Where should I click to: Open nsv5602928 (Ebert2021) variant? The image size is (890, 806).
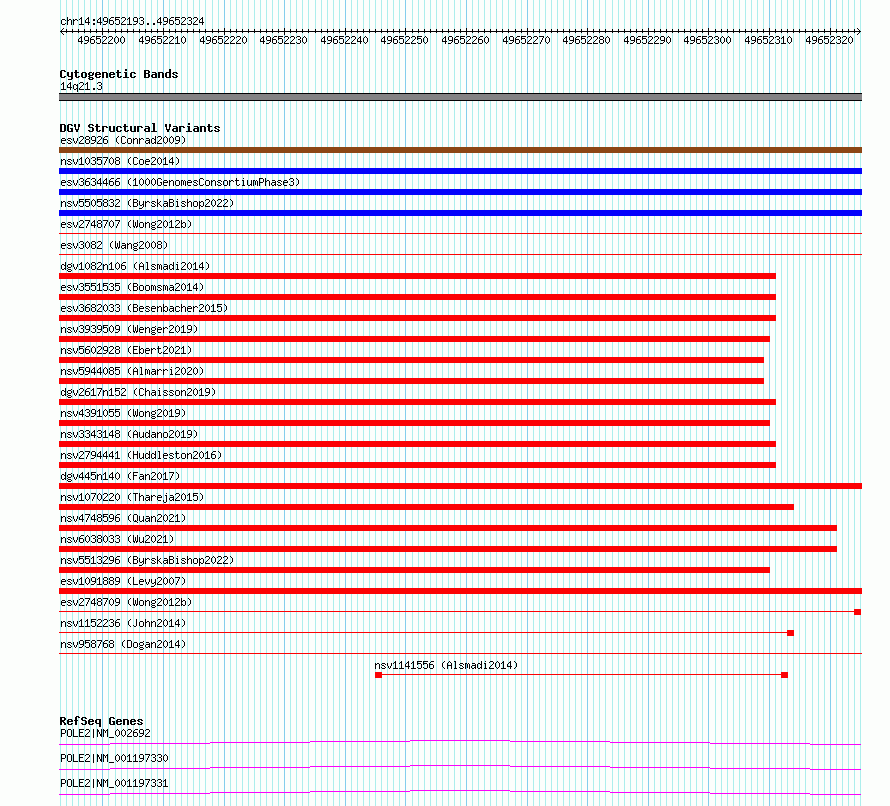[126, 350]
